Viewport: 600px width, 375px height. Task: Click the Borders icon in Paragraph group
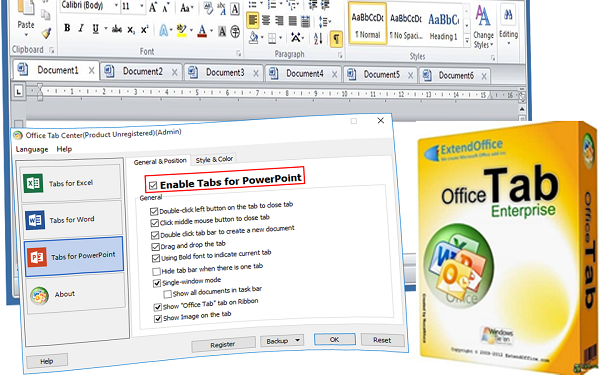tap(272, 38)
